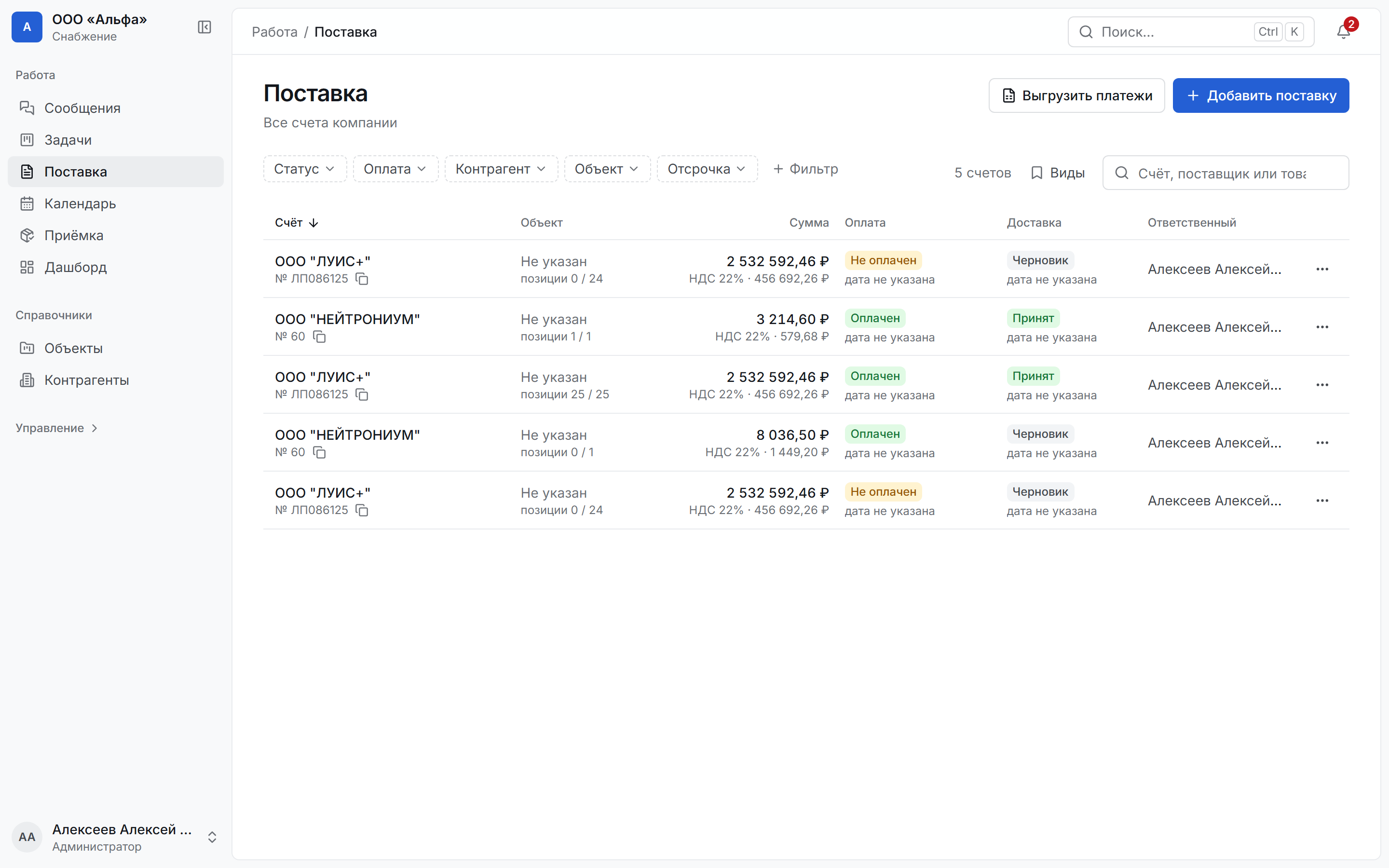Copy number of НЕЙТРОНИУМ 8 036,50 ₽ invoice
Viewport: 1389px width, 868px height.
click(319, 453)
